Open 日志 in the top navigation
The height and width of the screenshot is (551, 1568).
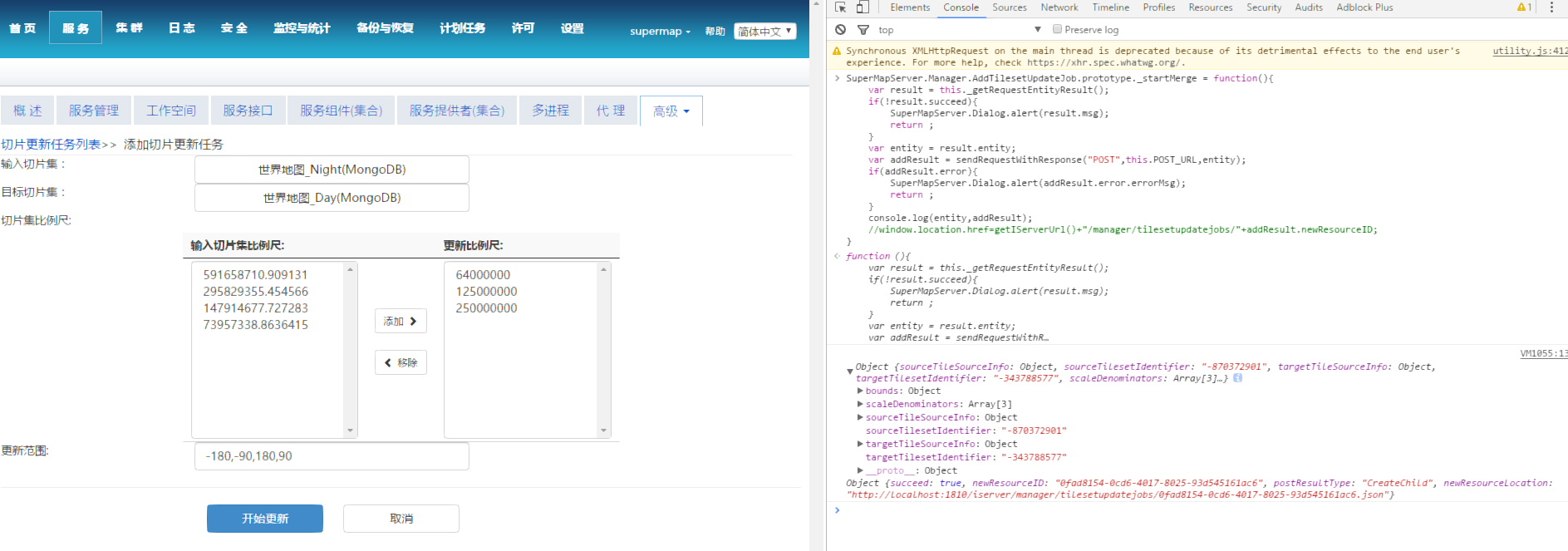181,28
